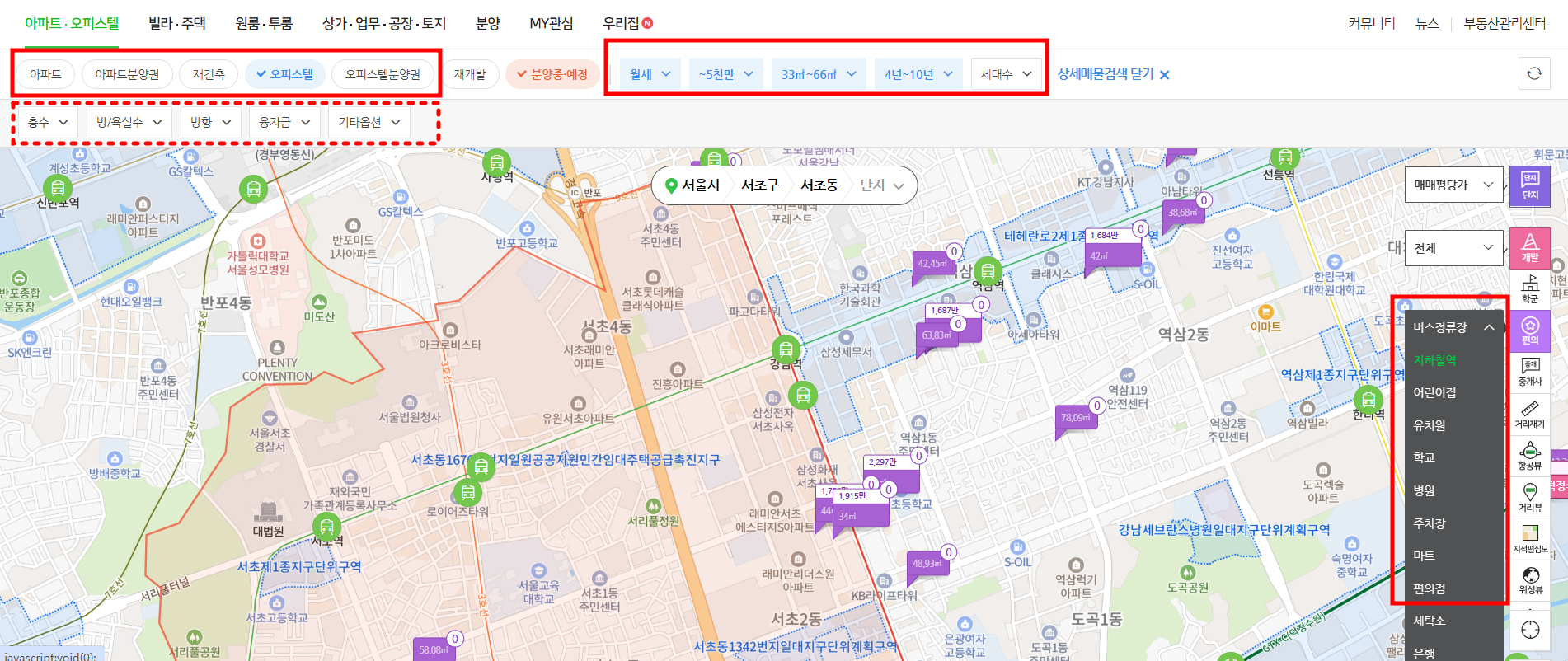1568x661 pixels.
Task: Turn off 지하철역 in amenities list
Action: pos(1434,360)
